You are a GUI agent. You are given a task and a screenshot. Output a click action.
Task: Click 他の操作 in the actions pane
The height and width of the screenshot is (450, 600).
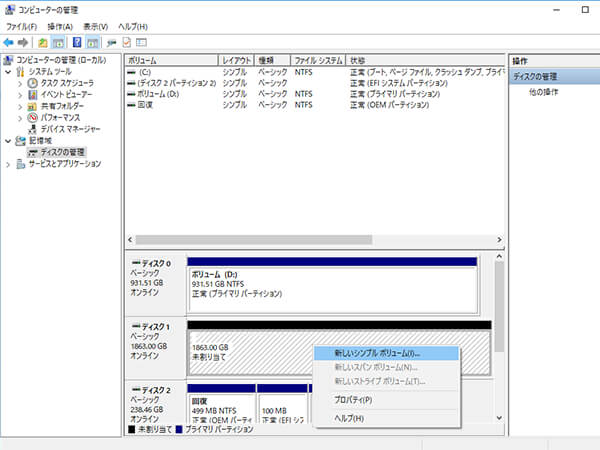tap(543, 92)
